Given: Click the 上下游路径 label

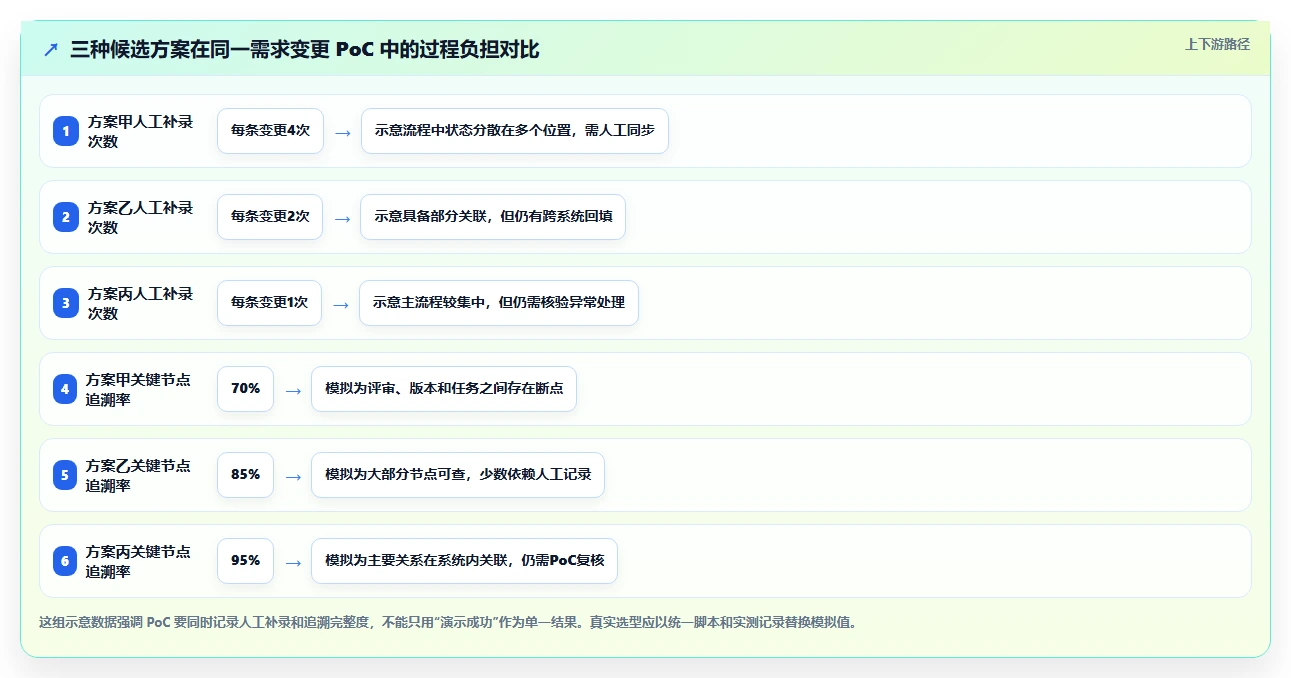Looking at the screenshot, I should click(1217, 44).
